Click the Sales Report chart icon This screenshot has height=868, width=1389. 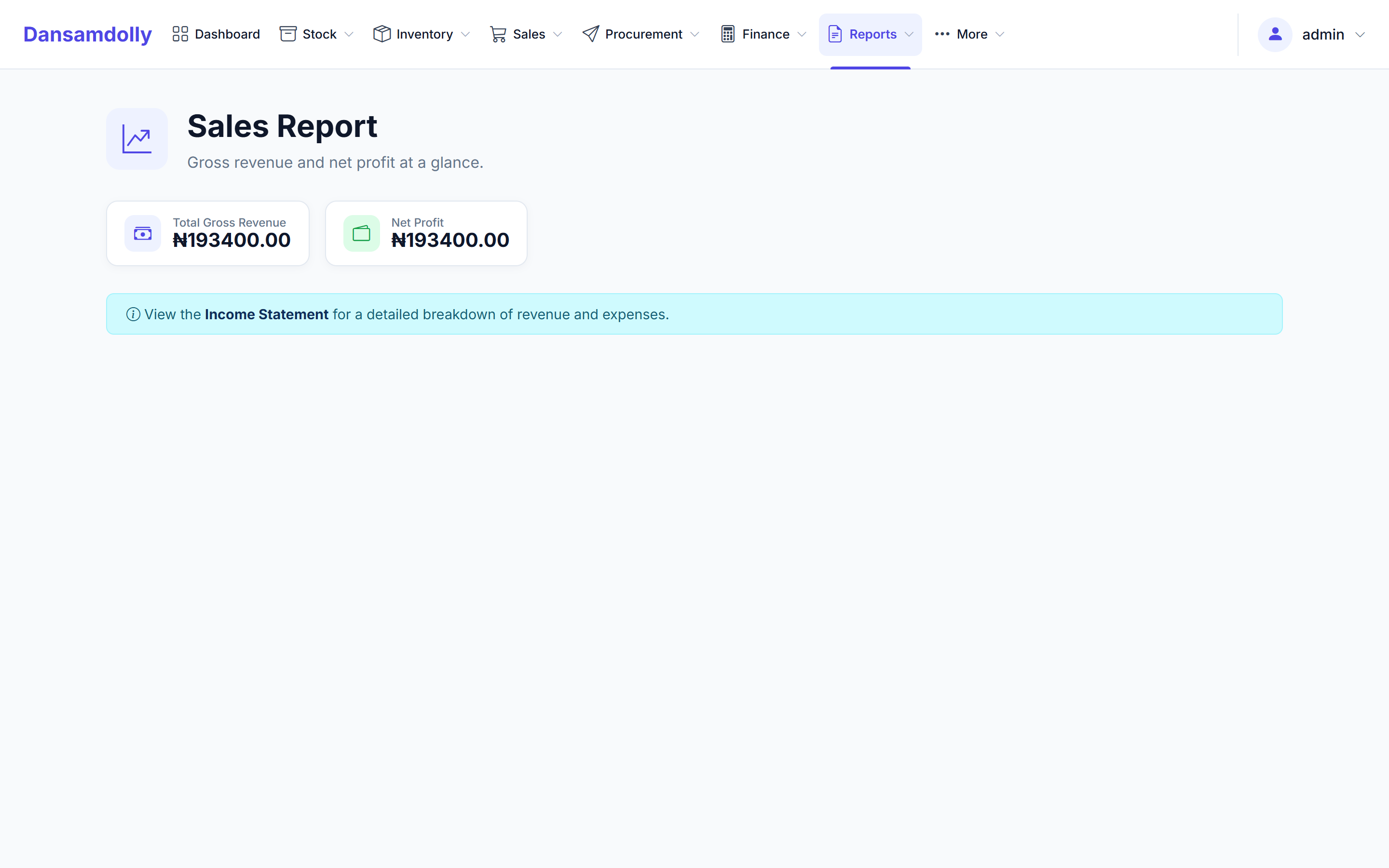click(x=137, y=139)
